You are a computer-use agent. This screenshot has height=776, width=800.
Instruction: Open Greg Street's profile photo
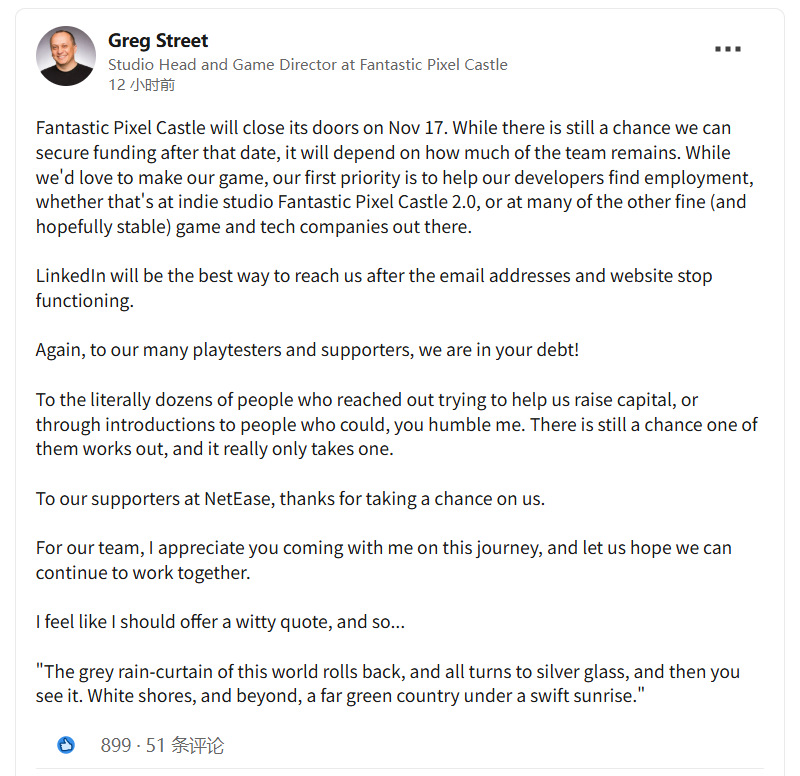[66, 56]
